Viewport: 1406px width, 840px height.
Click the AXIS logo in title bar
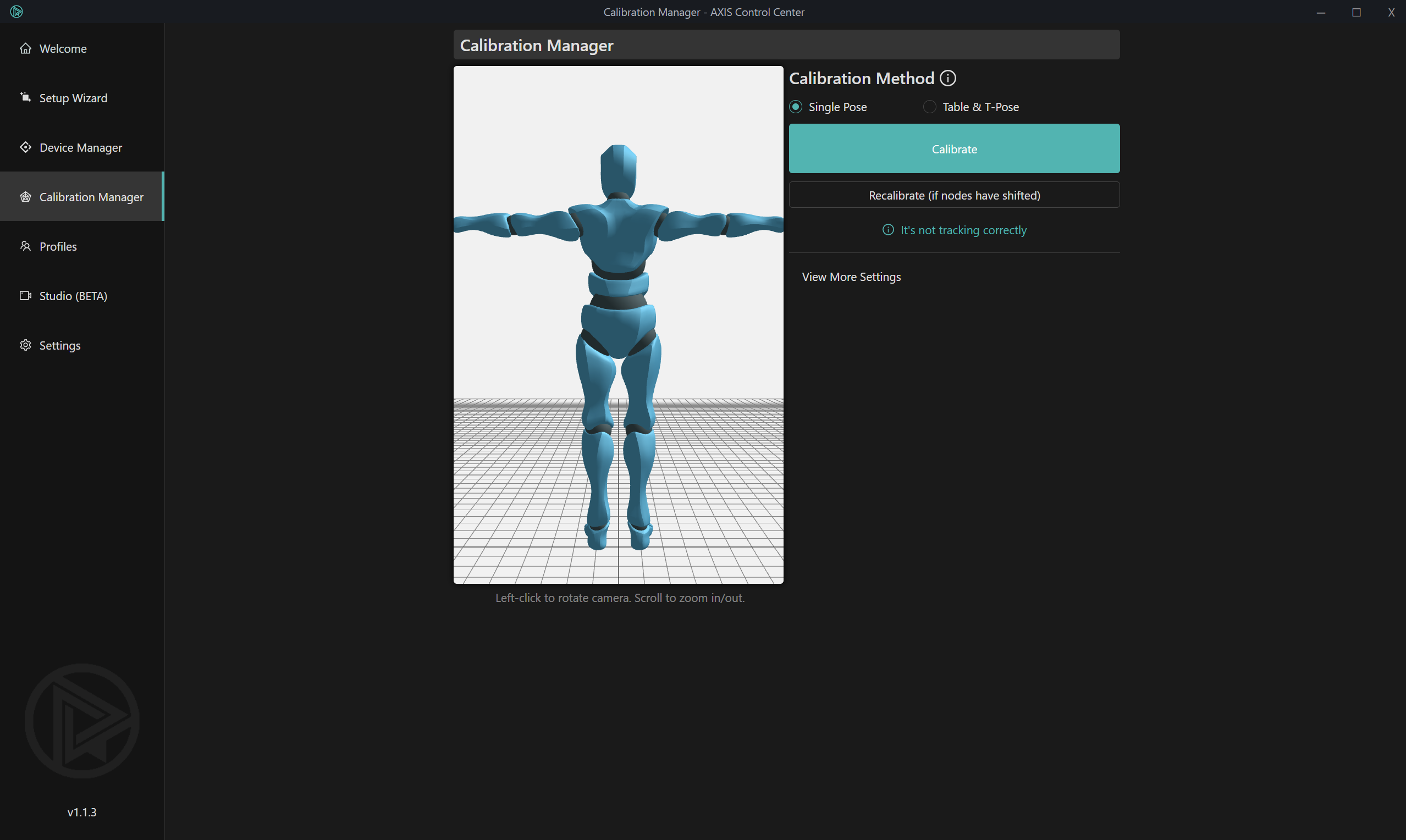(16, 12)
